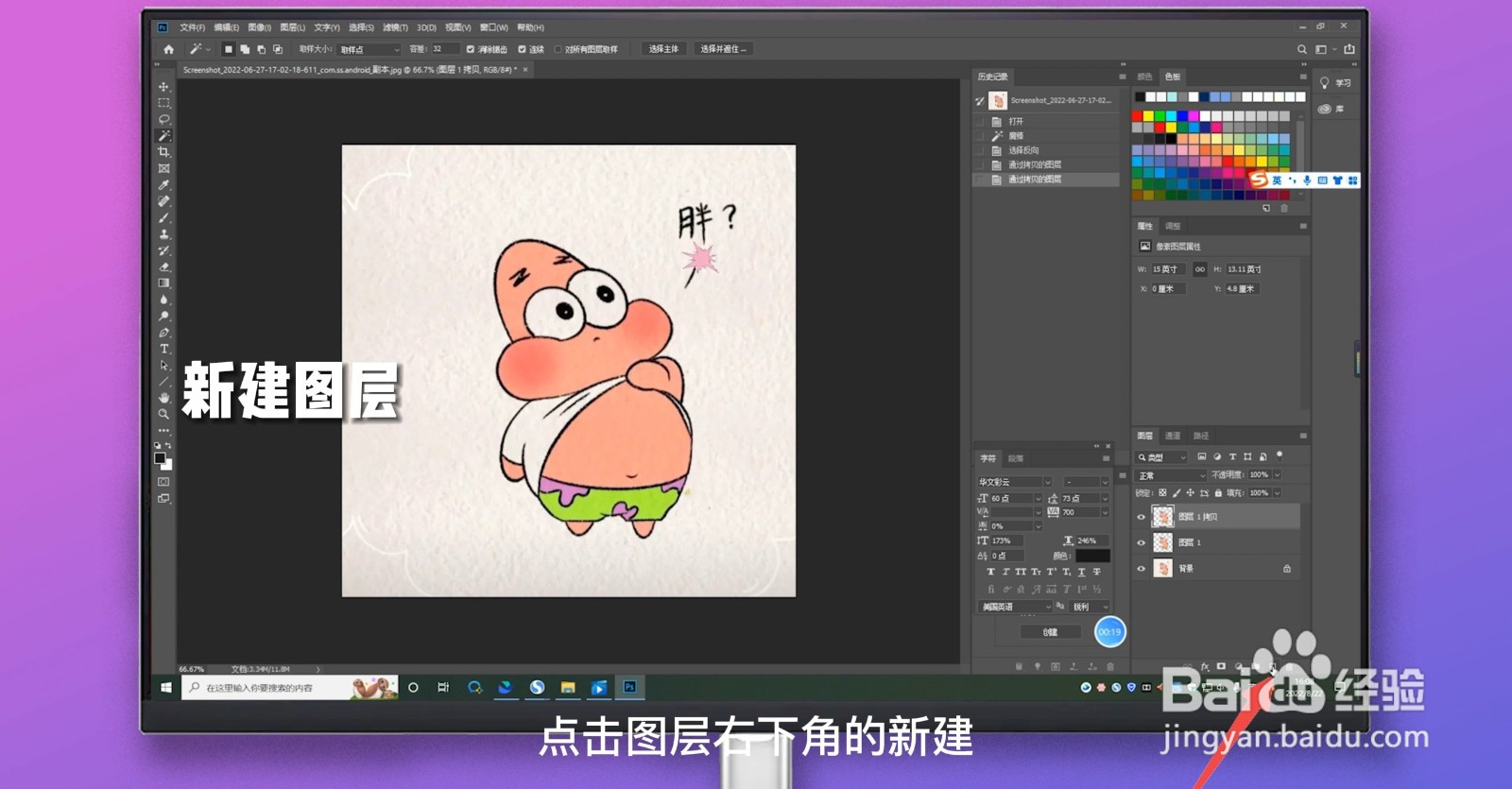The image size is (1512, 789).
Task: Hide the 图层 1 layer
Action: point(1141,542)
